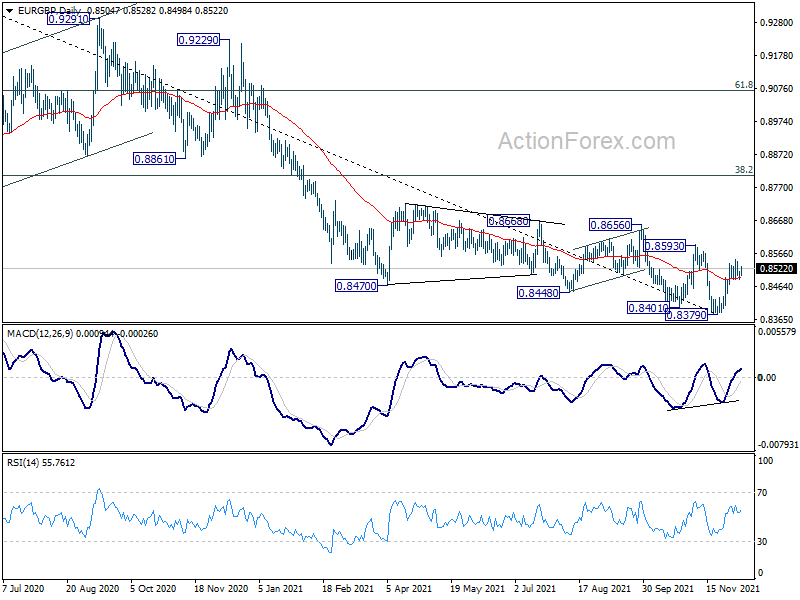This screenshot has height=600, width=800.
Task: Click the 5 Apr 2021 date label
Action: point(409,588)
